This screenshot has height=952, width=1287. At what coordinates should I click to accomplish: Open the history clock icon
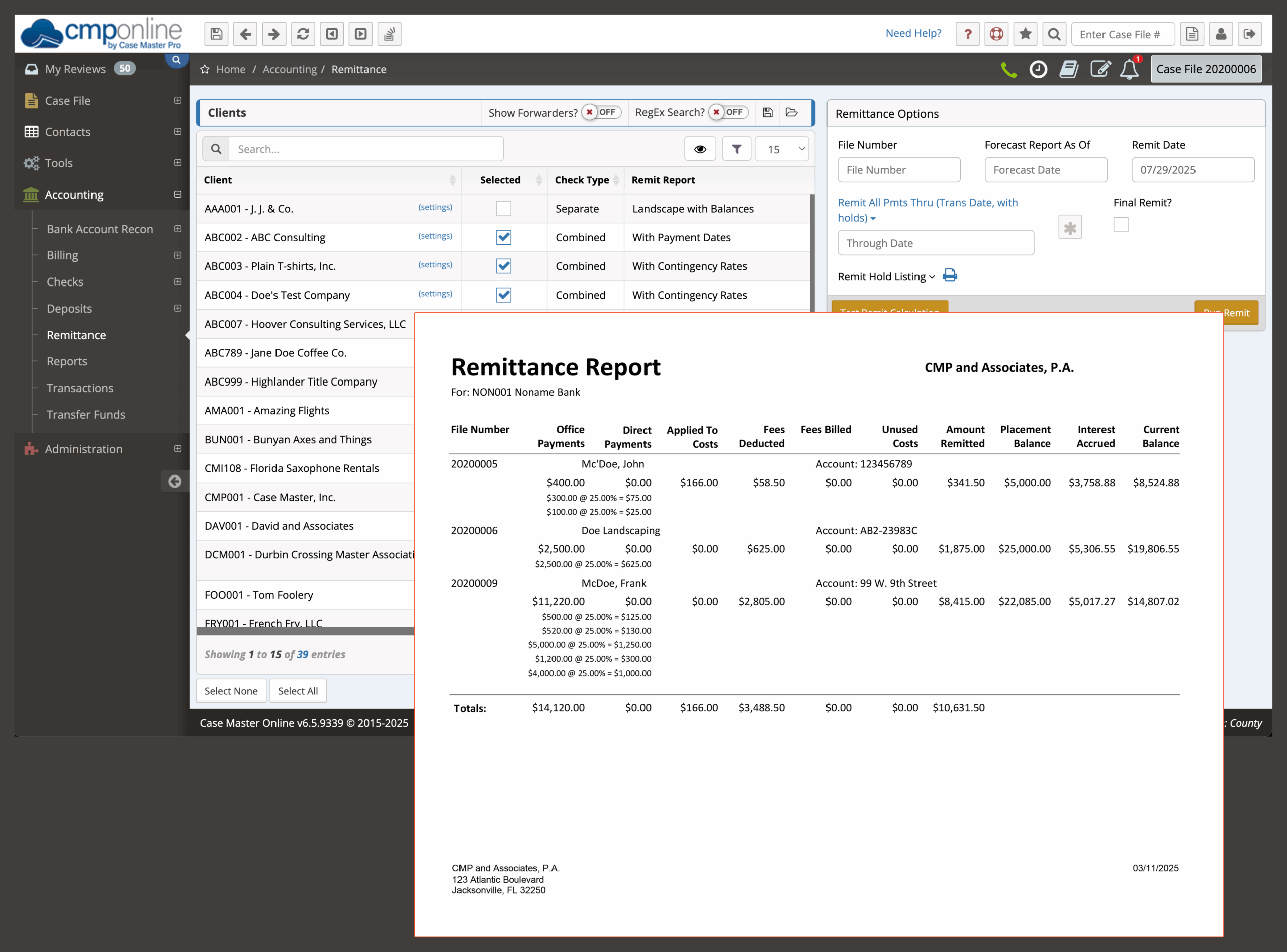(1039, 68)
